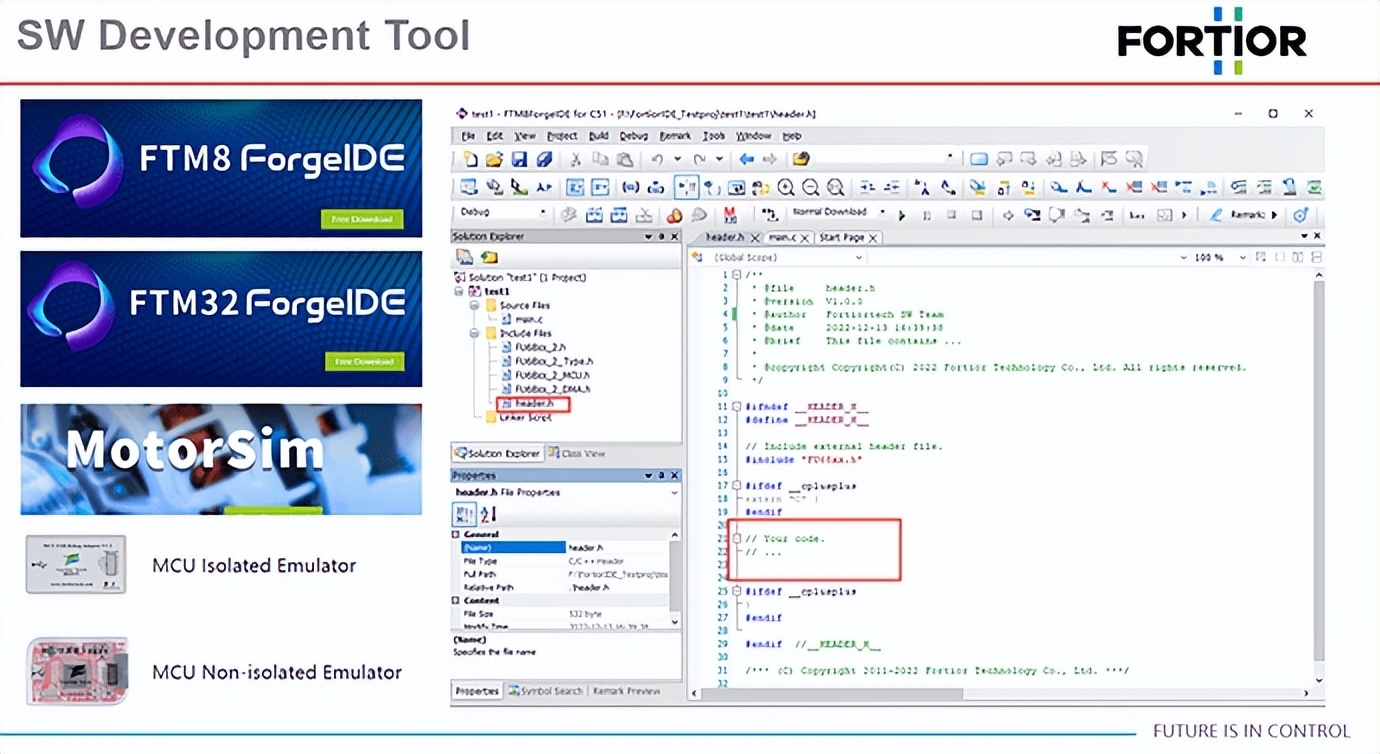Click the Zoom Out magnifier icon
The width and height of the screenshot is (1380, 754).
tap(810, 187)
